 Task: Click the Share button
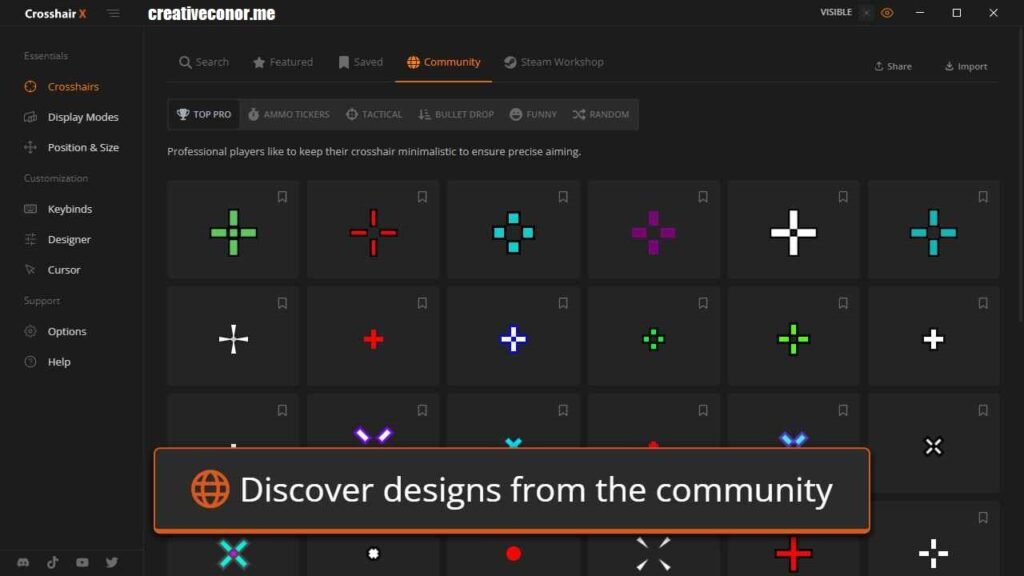(x=893, y=66)
